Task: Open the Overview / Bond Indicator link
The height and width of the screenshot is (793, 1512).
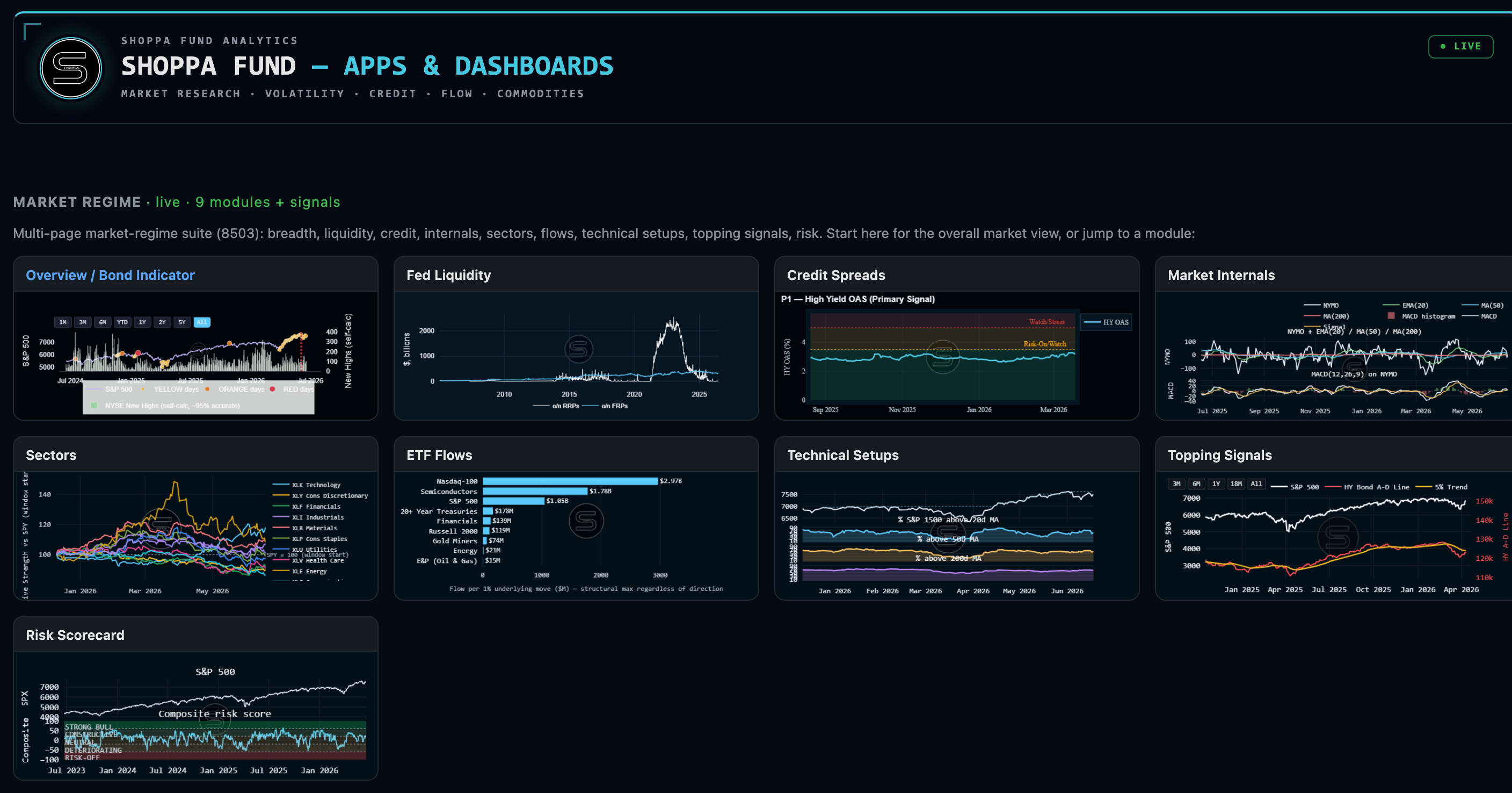Action: tap(110, 275)
